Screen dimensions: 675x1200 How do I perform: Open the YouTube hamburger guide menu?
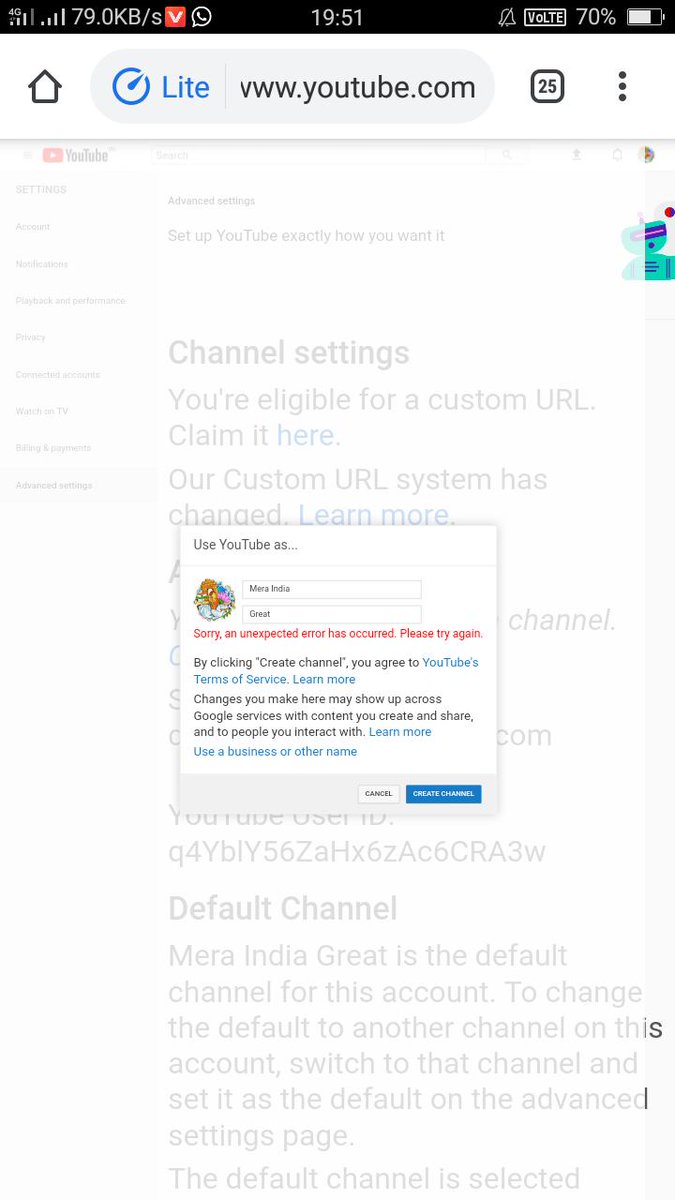pyautogui.click(x=27, y=155)
